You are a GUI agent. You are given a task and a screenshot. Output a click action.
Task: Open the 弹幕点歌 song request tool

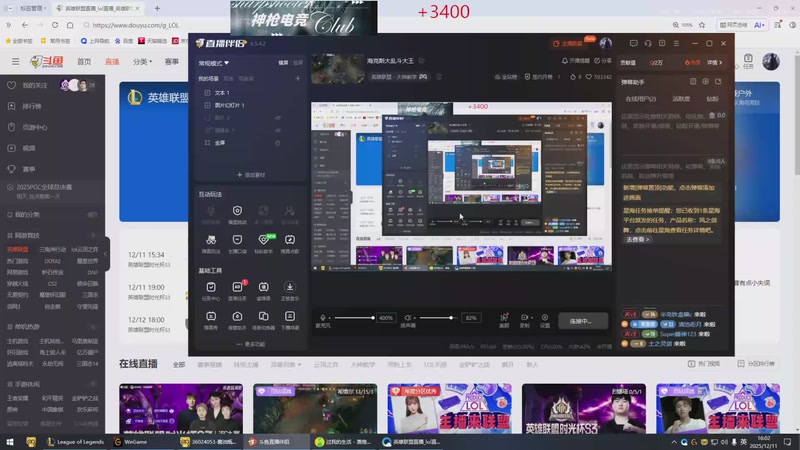[290, 240]
